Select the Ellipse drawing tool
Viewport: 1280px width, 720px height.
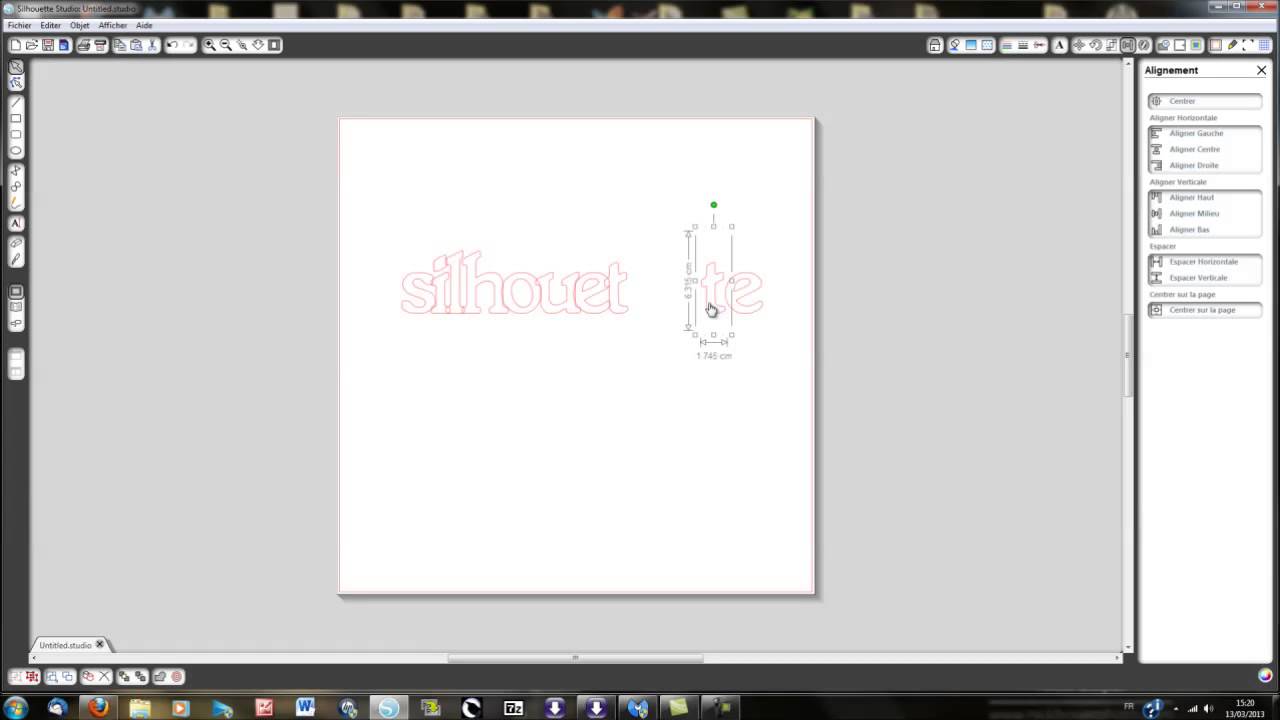(x=16, y=150)
